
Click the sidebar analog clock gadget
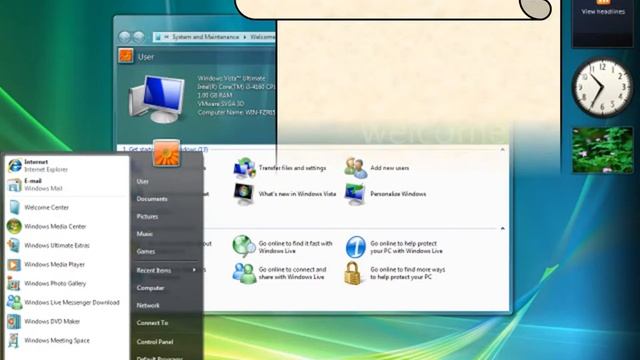[602, 88]
